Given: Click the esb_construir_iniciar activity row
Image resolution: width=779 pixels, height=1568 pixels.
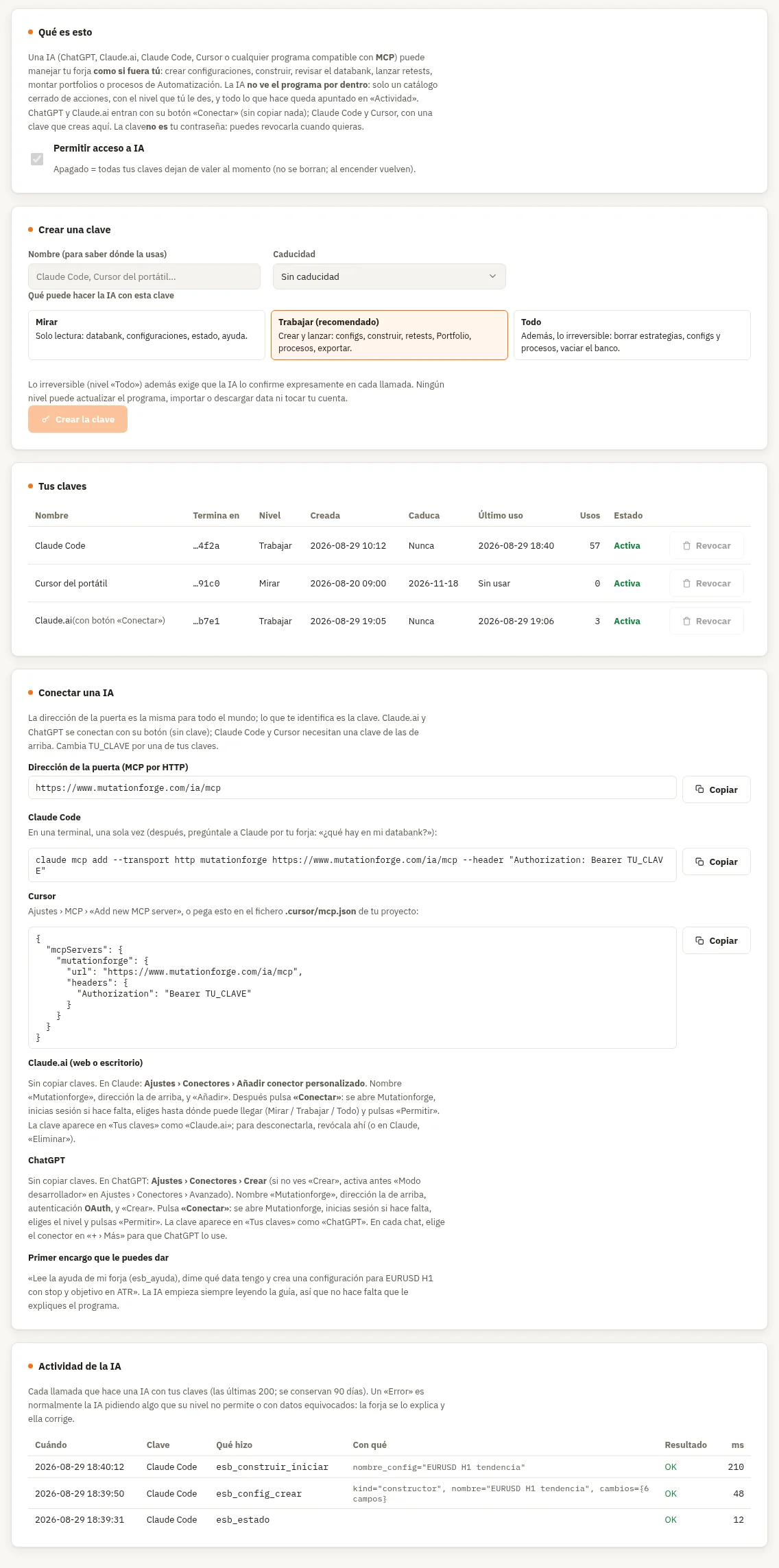Looking at the screenshot, I should [x=389, y=1467].
